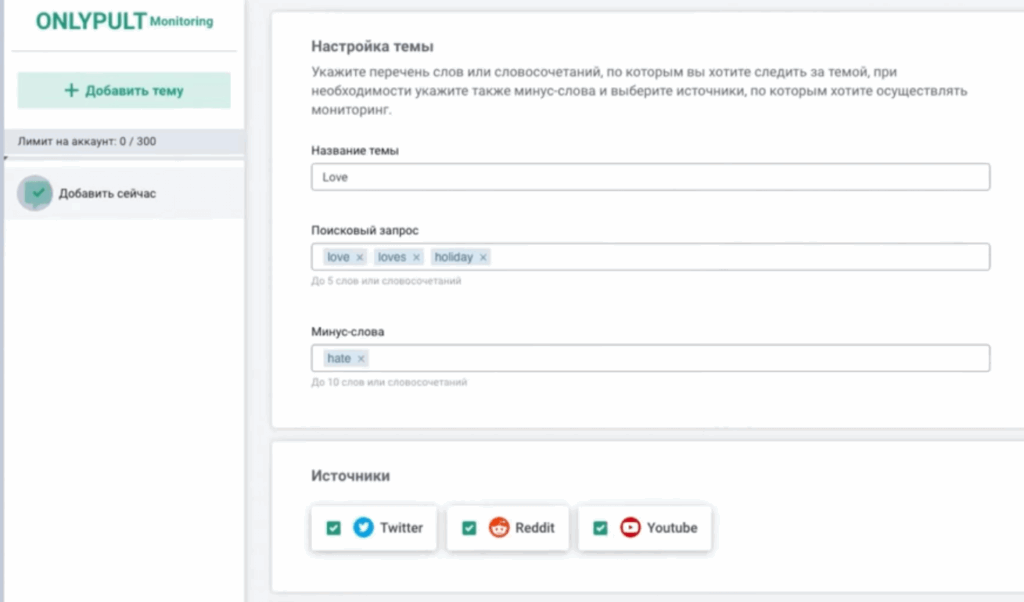Click the ONLYPULT Monitoring logo
This screenshot has height=602, width=1024.
pos(124,22)
